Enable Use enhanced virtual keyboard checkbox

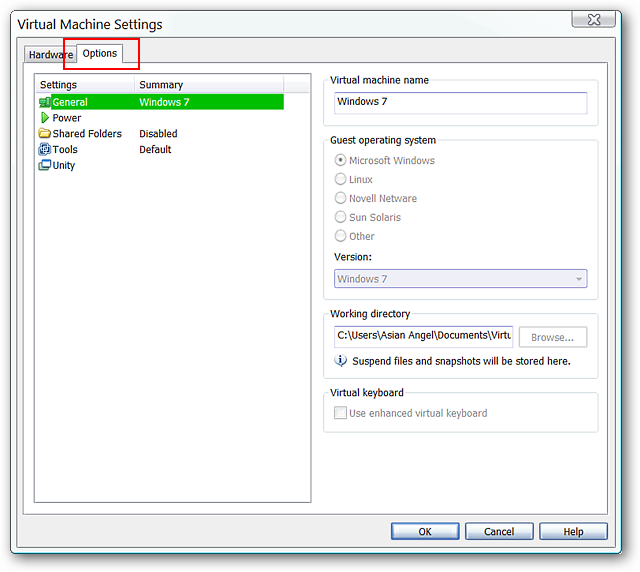(340, 413)
